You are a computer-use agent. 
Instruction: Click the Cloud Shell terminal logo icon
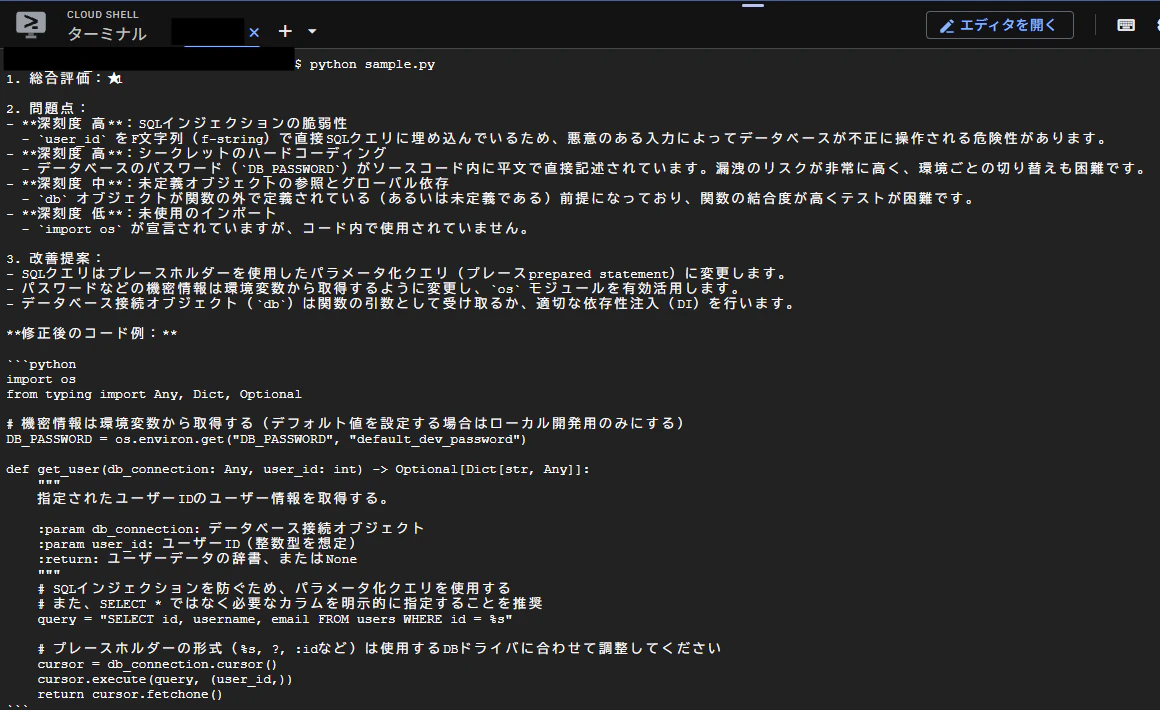pos(31,25)
